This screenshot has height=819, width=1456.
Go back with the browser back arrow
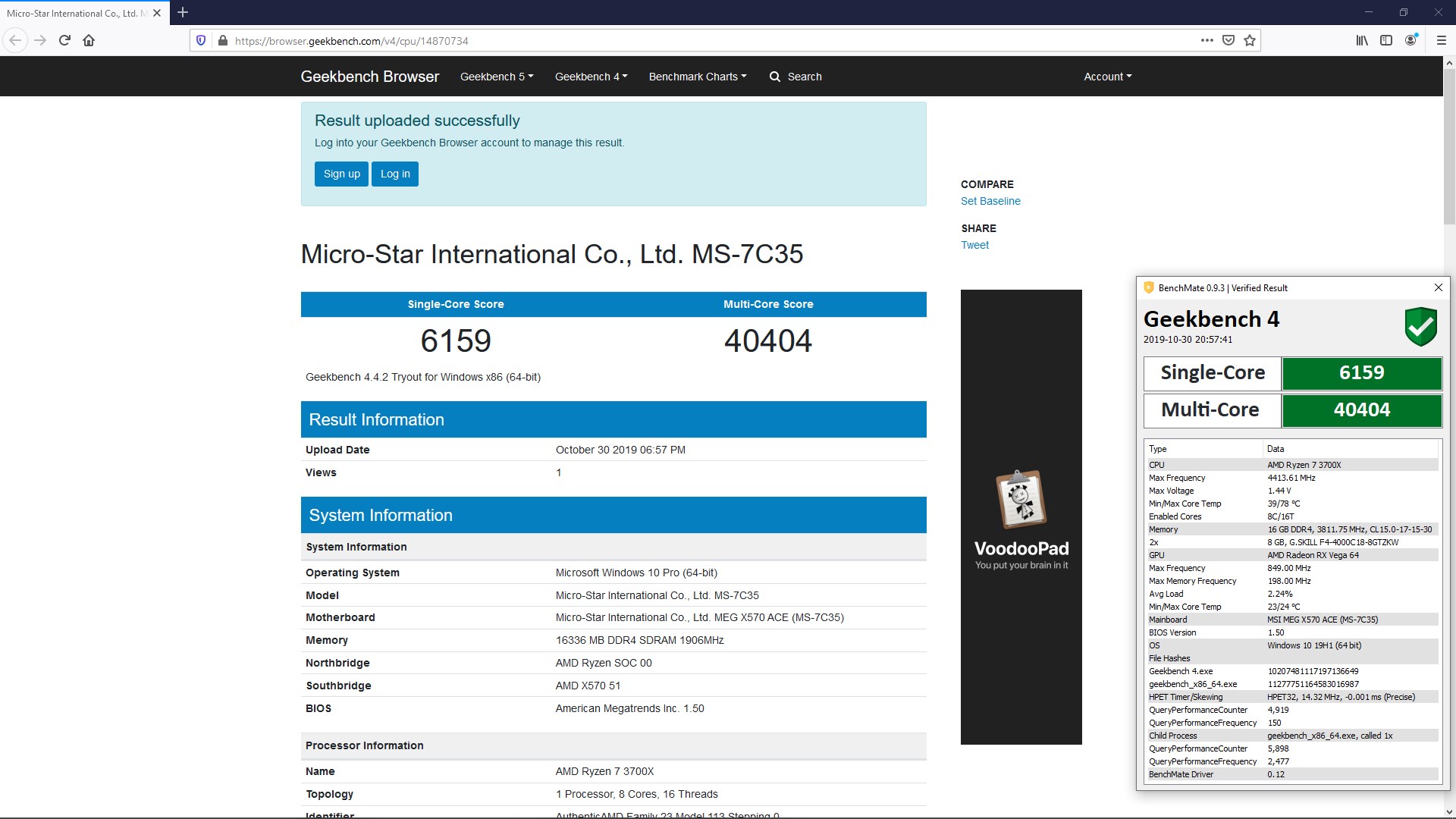(x=16, y=40)
